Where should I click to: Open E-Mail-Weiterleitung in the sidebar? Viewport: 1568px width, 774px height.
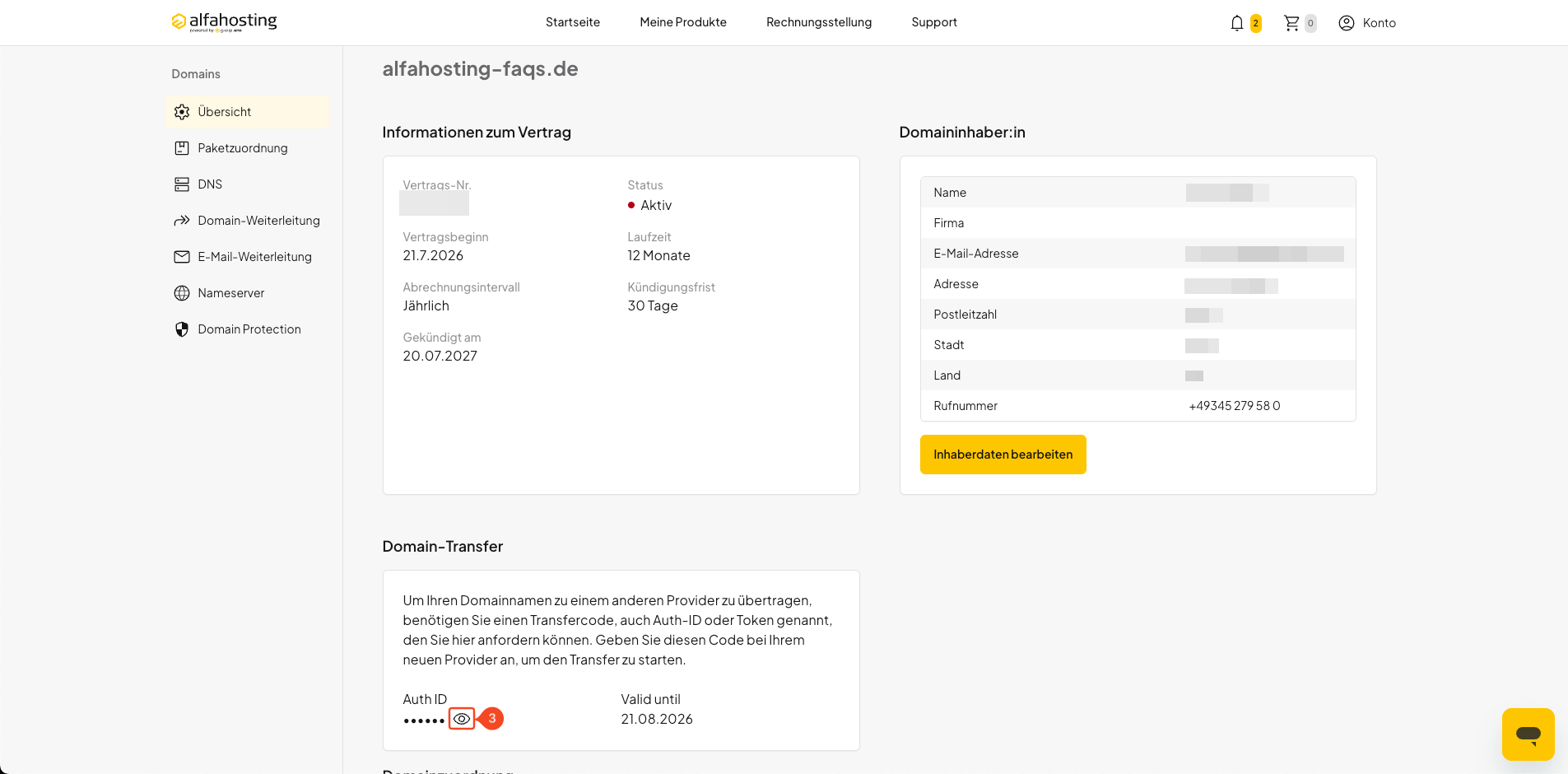click(x=247, y=257)
